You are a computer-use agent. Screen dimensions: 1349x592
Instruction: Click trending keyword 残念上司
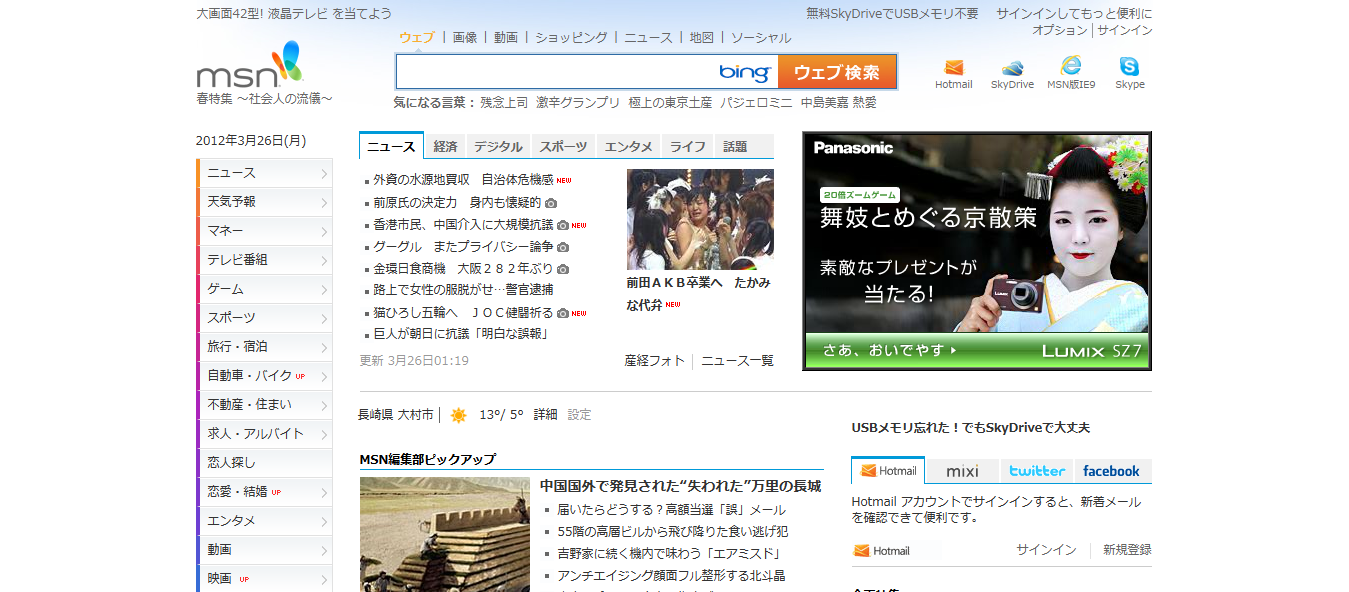(504, 102)
